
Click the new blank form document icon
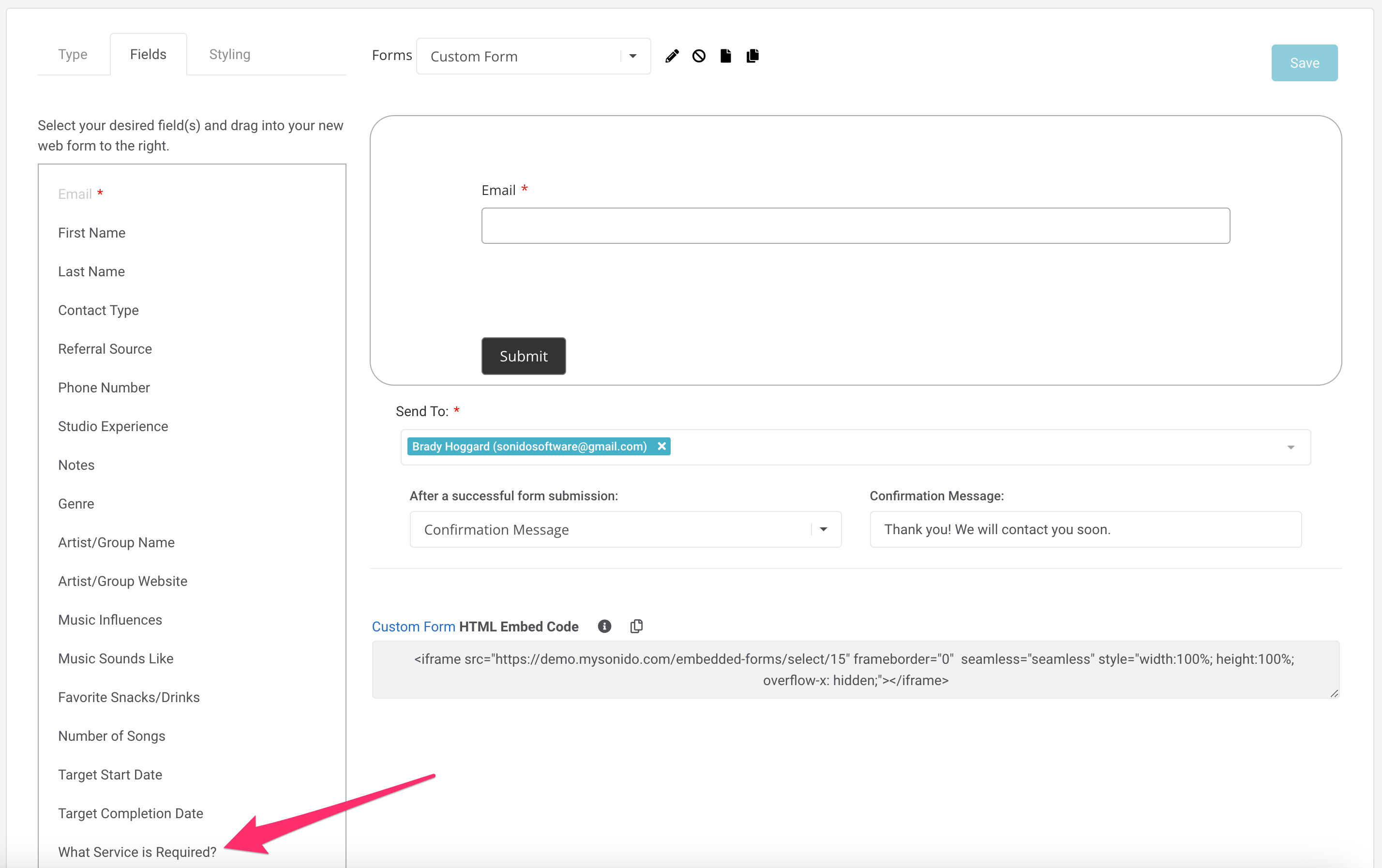(x=725, y=56)
